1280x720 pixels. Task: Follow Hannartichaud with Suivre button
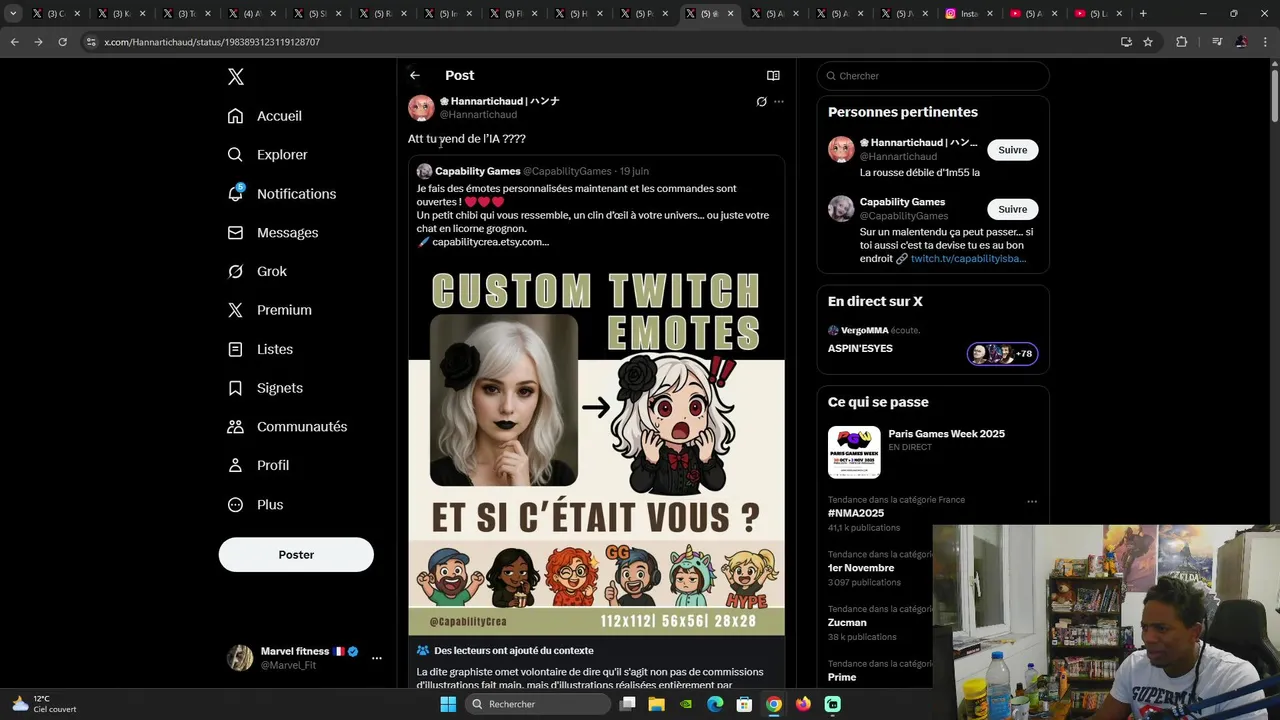pos(1012,150)
